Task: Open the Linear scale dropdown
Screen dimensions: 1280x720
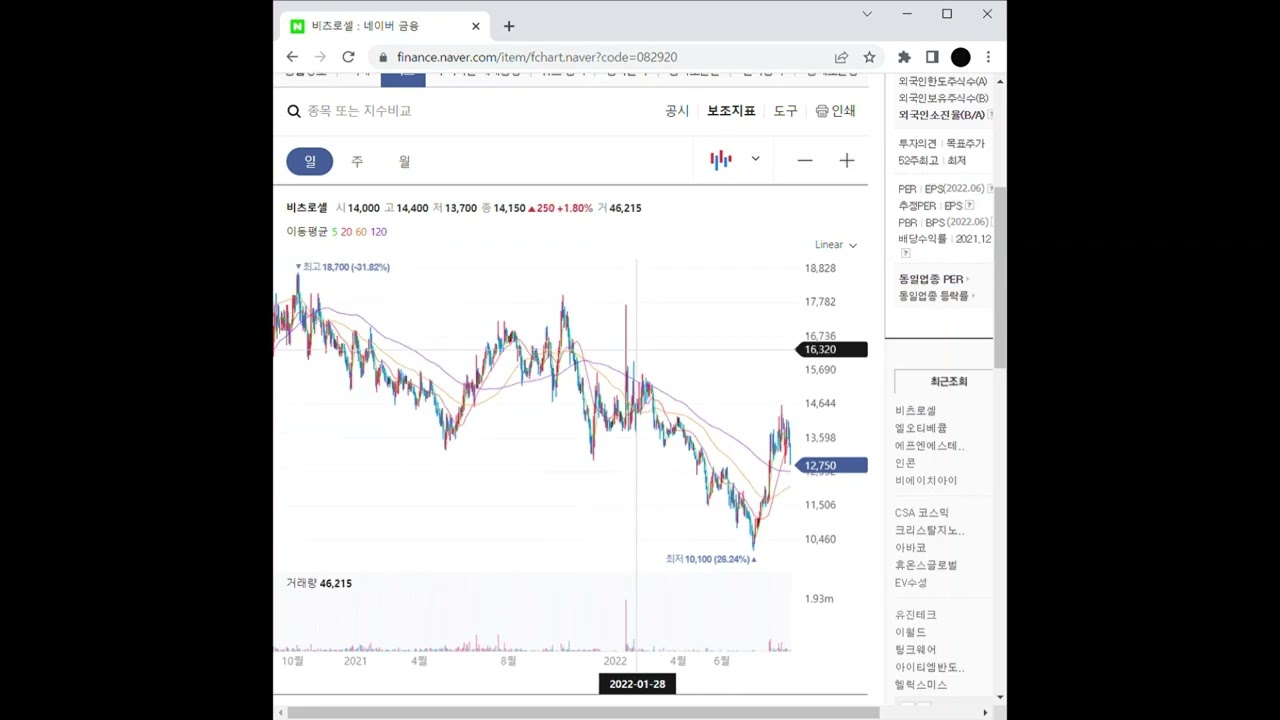Action: pyautogui.click(x=836, y=245)
